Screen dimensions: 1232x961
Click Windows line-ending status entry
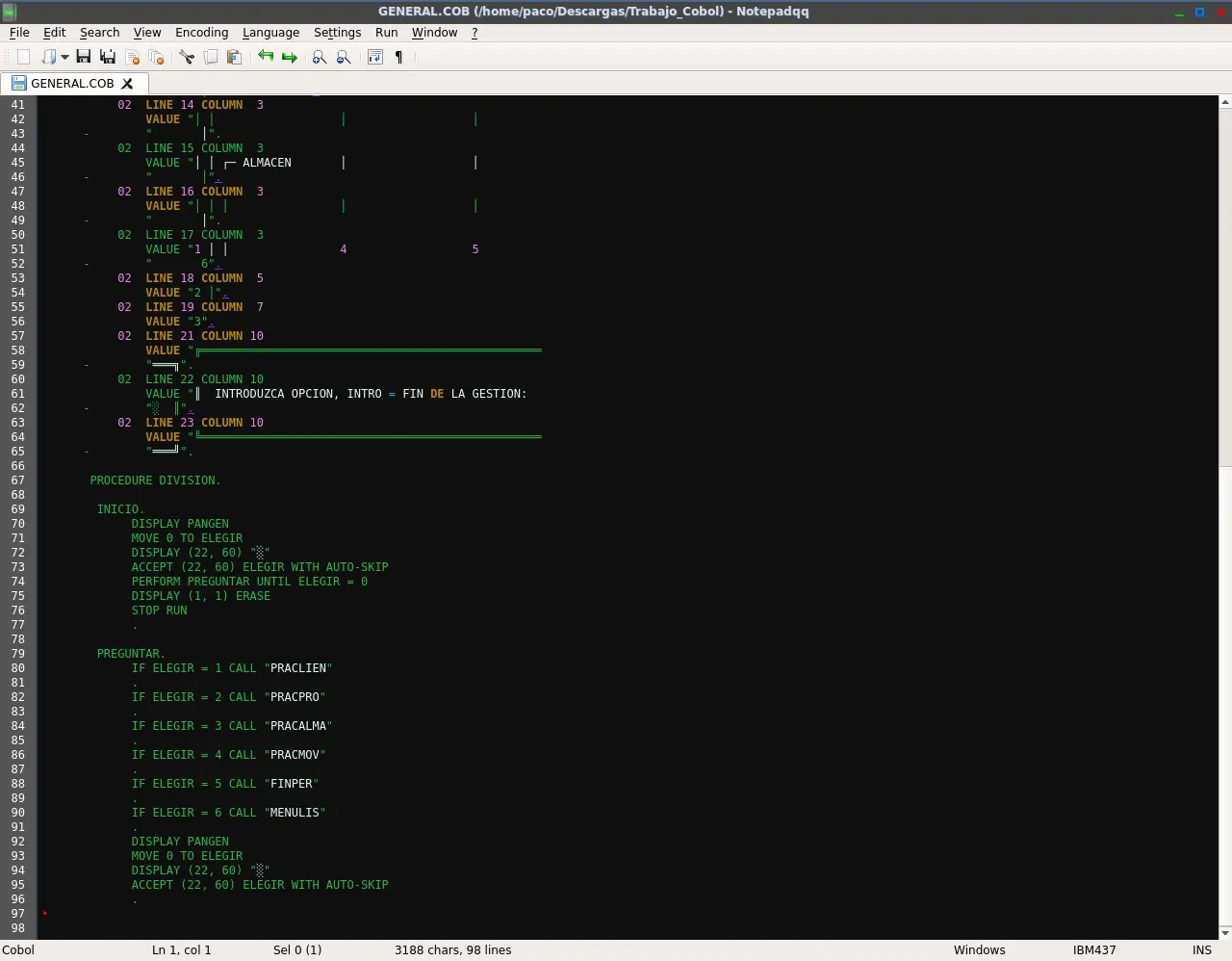979,949
